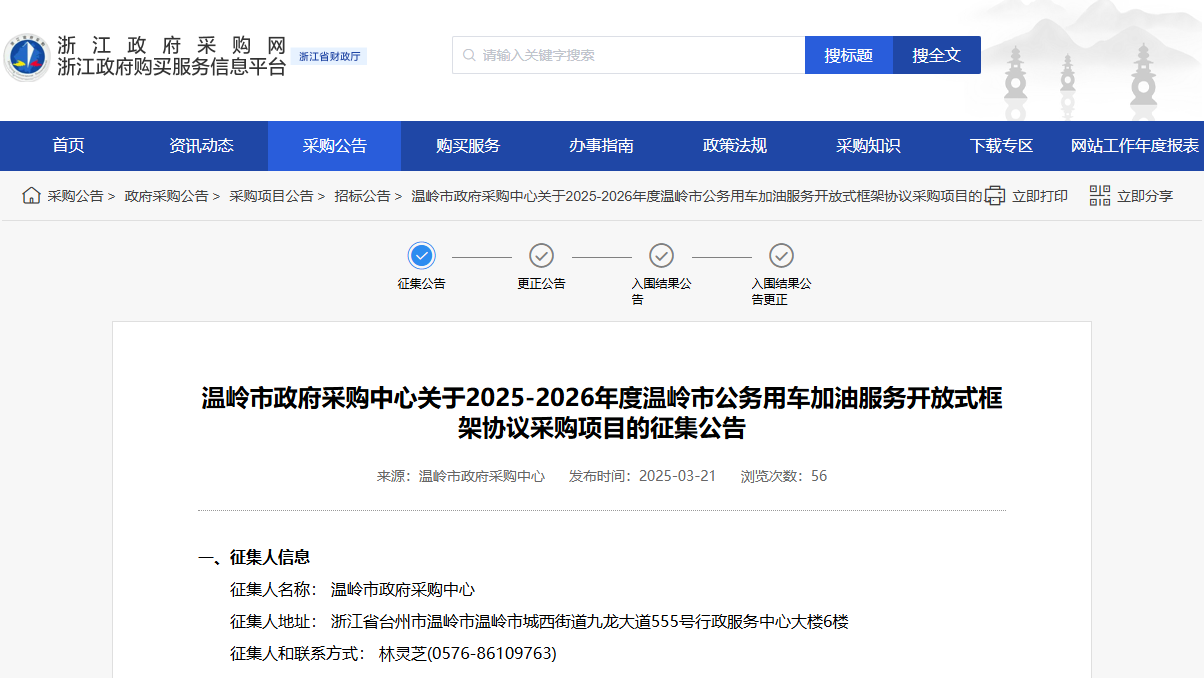Open the 下载专区 navigation item
The height and width of the screenshot is (678, 1204).
point(1001,146)
